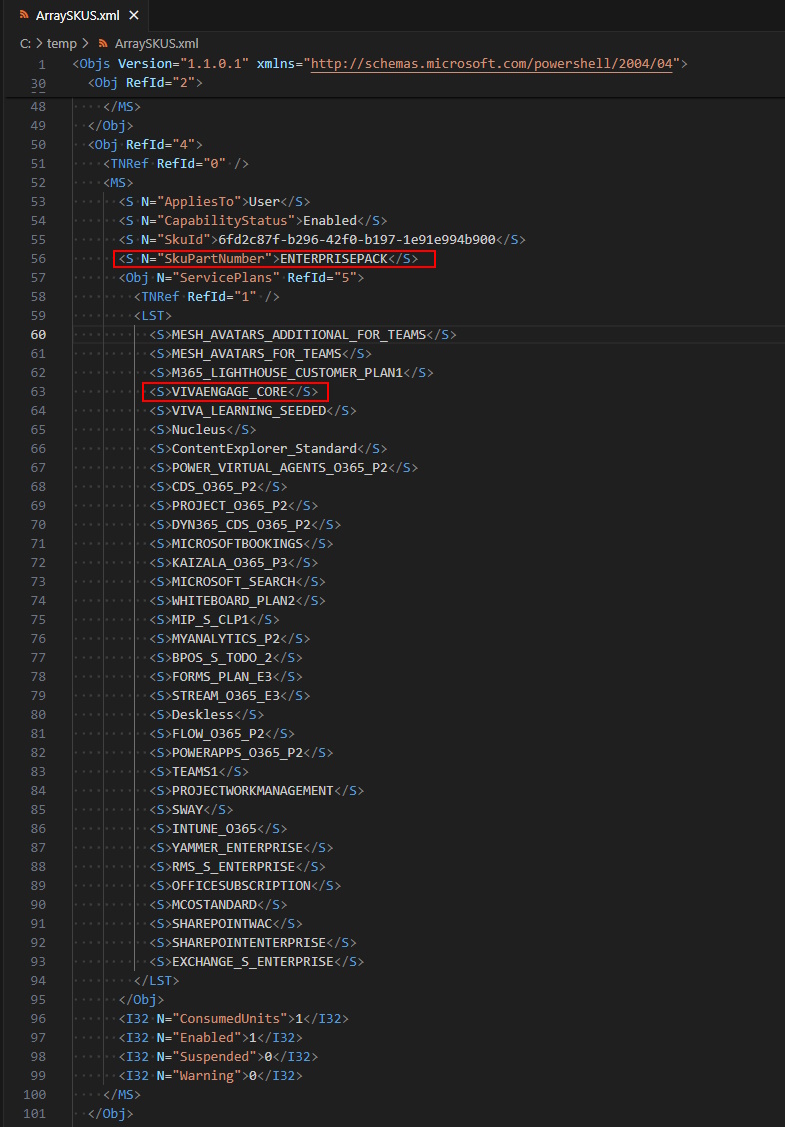Open the 'temp' breadcrumb folder
Image resolution: width=785 pixels, height=1127 pixels.
pos(62,43)
